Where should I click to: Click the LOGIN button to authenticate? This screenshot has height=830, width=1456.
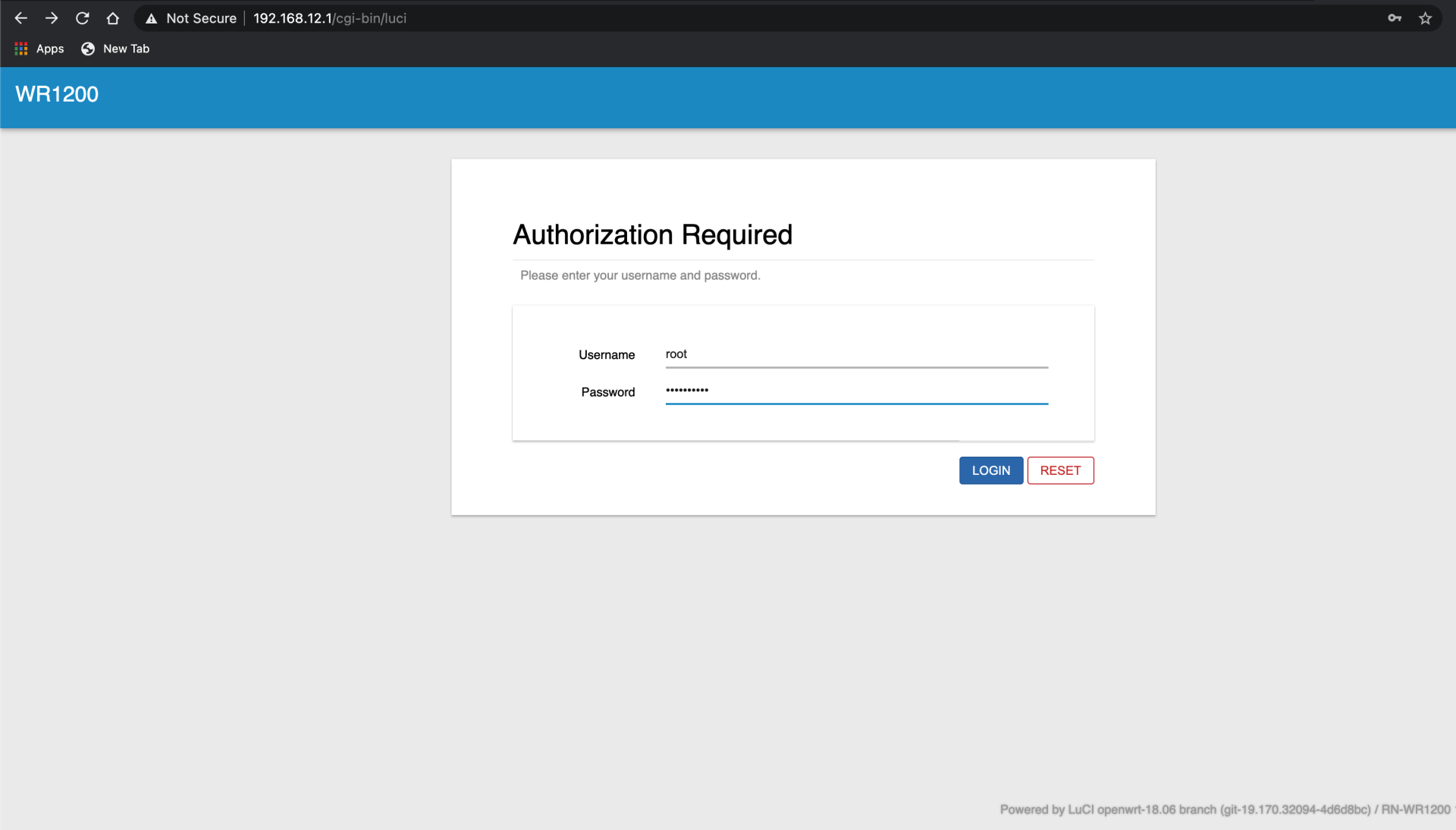[x=990, y=470]
